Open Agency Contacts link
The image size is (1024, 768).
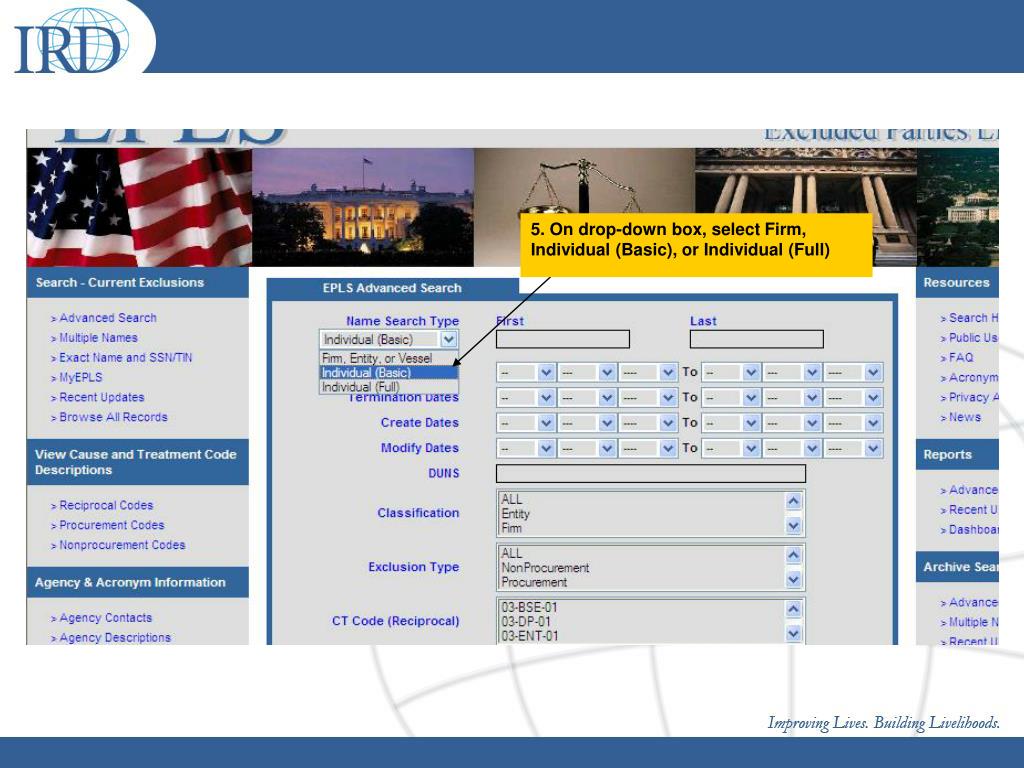(x=105, y=618)
